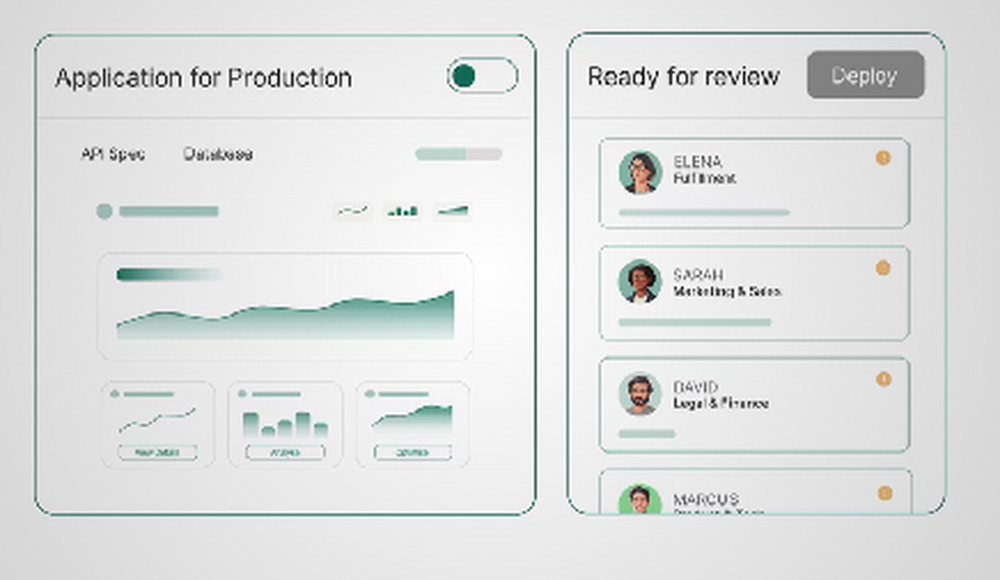The height and width of the screenshot is (580, 1000).
Task: Click the orange status dot on David's card
Action: point(881,379)
